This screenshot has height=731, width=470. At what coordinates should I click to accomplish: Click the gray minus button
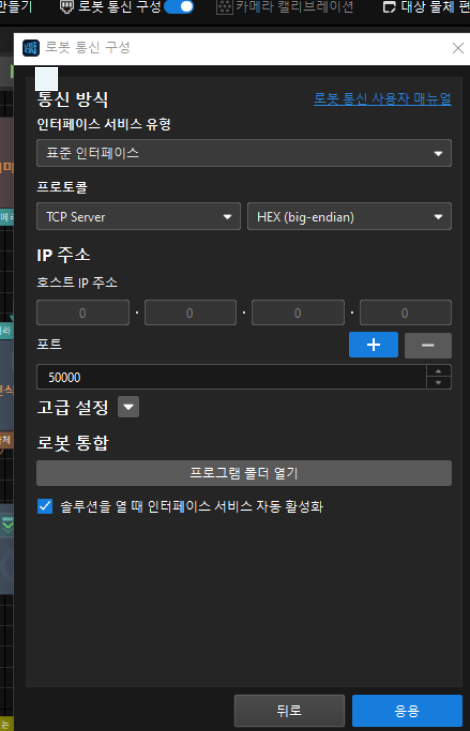point(428,345)
